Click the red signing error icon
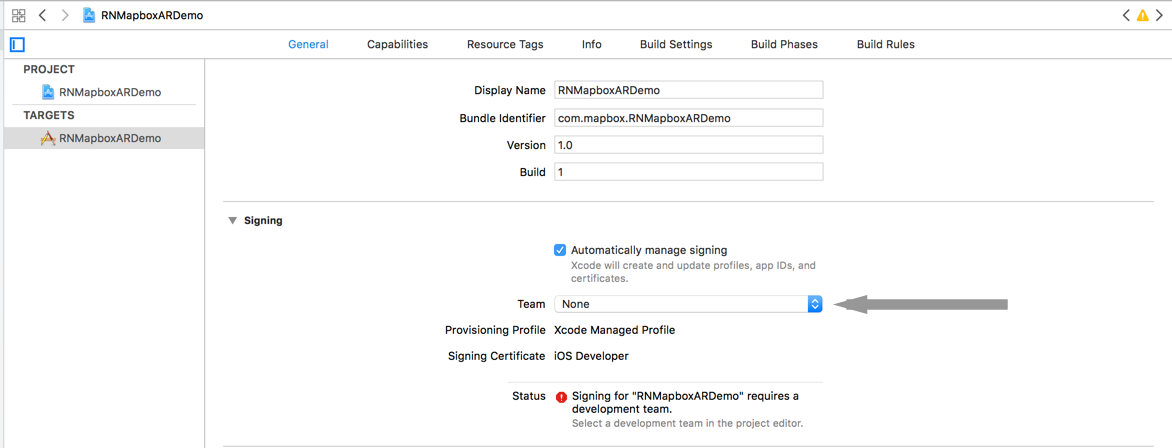 click(x=561, y=397)
